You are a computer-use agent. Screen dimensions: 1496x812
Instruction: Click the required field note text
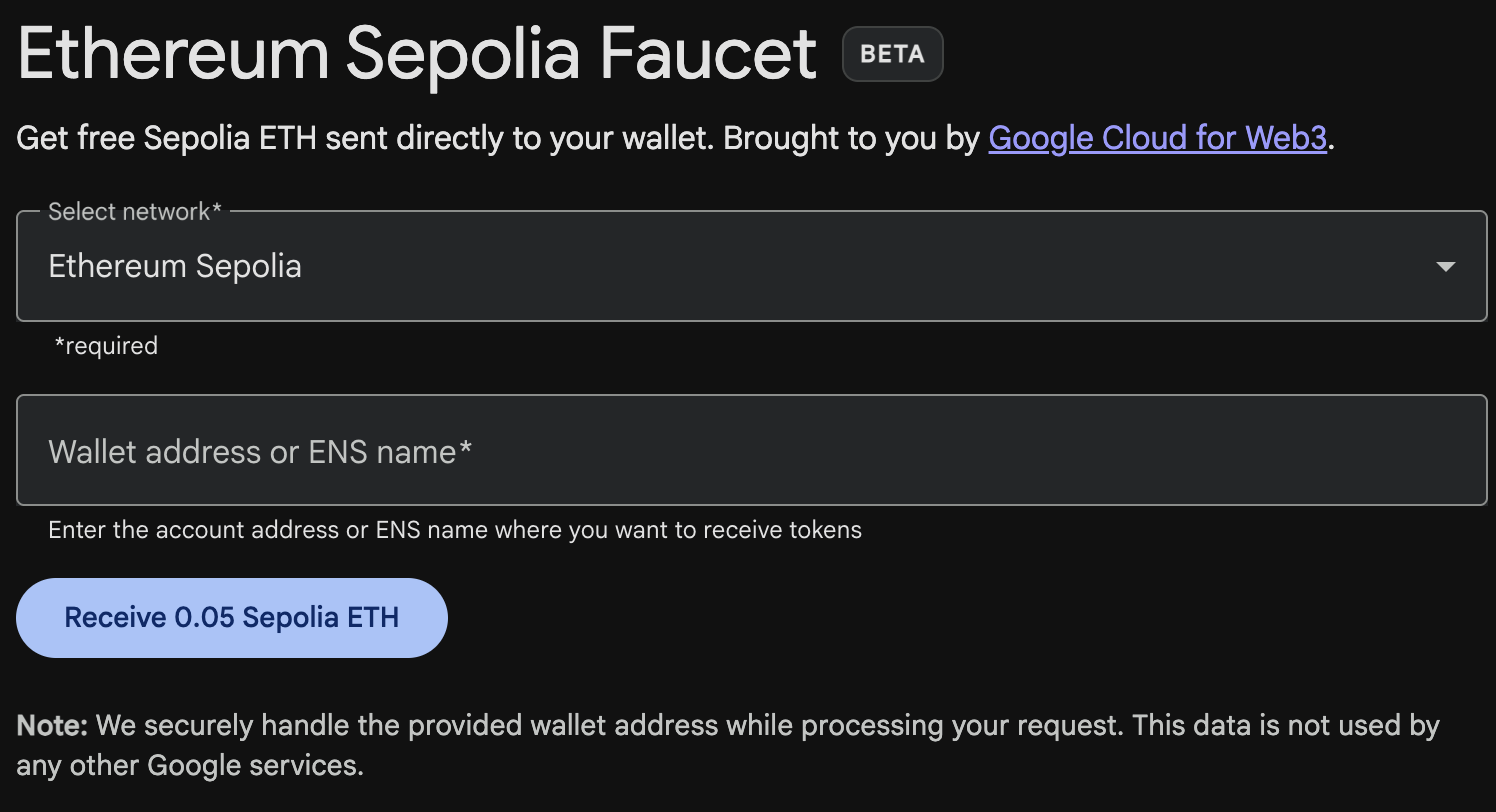point(107,345)
